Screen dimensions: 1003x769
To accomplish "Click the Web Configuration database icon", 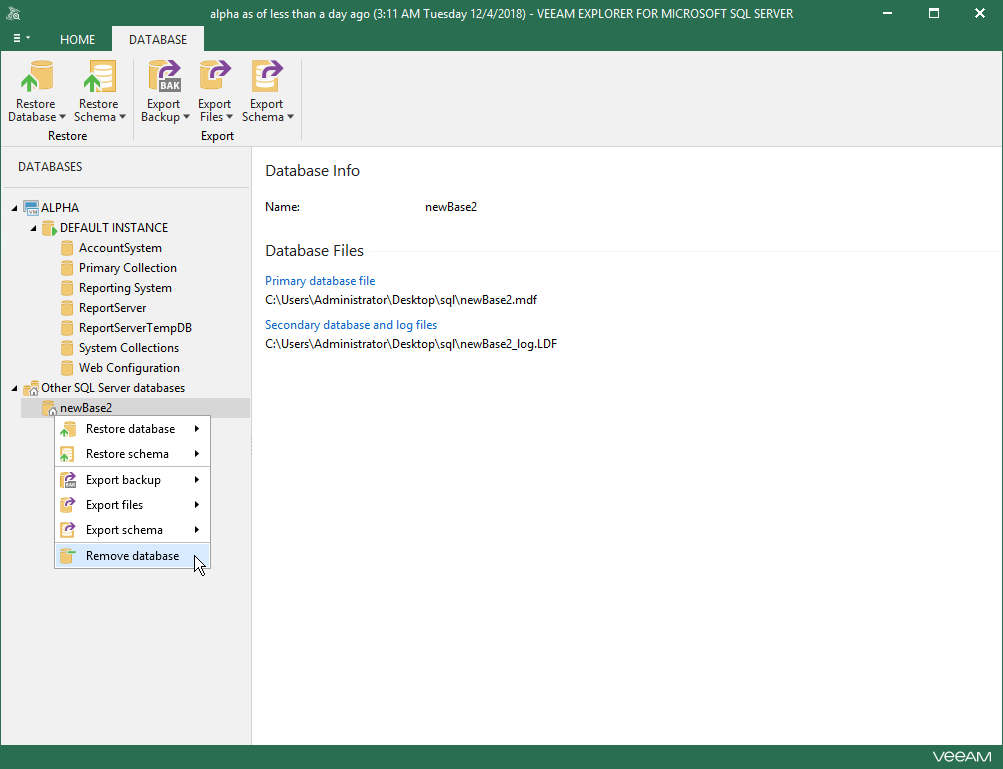I will coord(67,368).
